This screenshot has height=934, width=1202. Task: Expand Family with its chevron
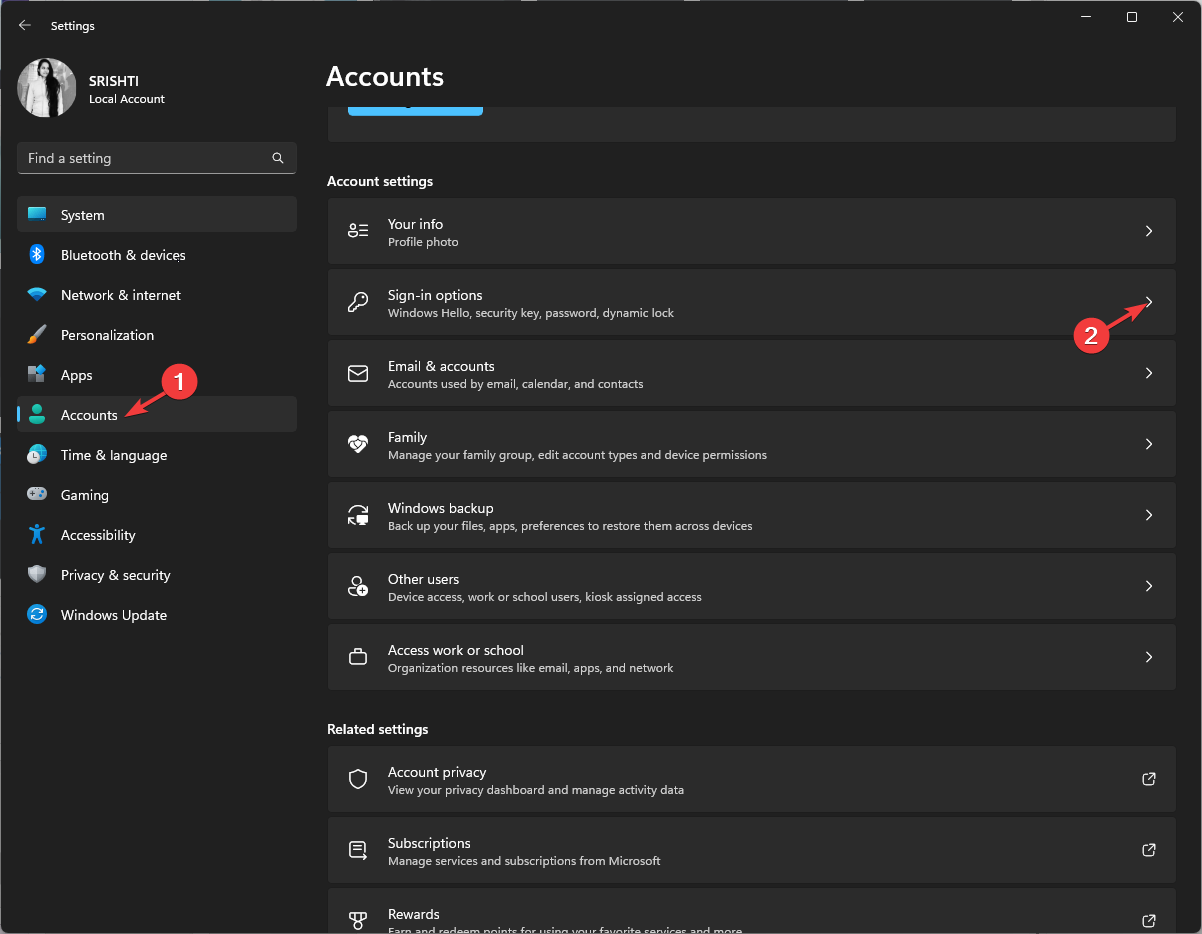(x=1149, y=444)
